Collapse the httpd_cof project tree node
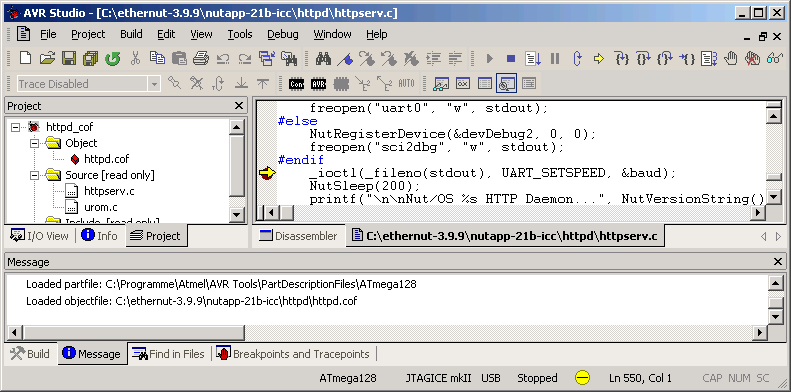Viewport: 791px width, 392px height. (15, 127)
